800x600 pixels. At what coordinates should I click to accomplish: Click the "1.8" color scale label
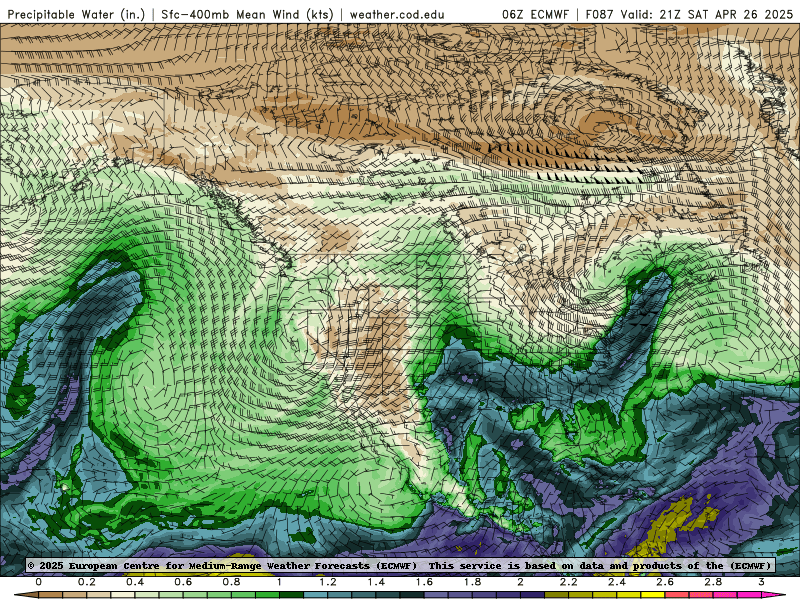point(472,582)
